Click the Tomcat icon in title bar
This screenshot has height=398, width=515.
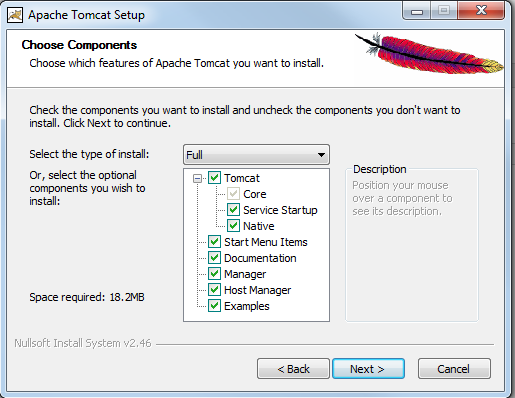click(15, 15)
